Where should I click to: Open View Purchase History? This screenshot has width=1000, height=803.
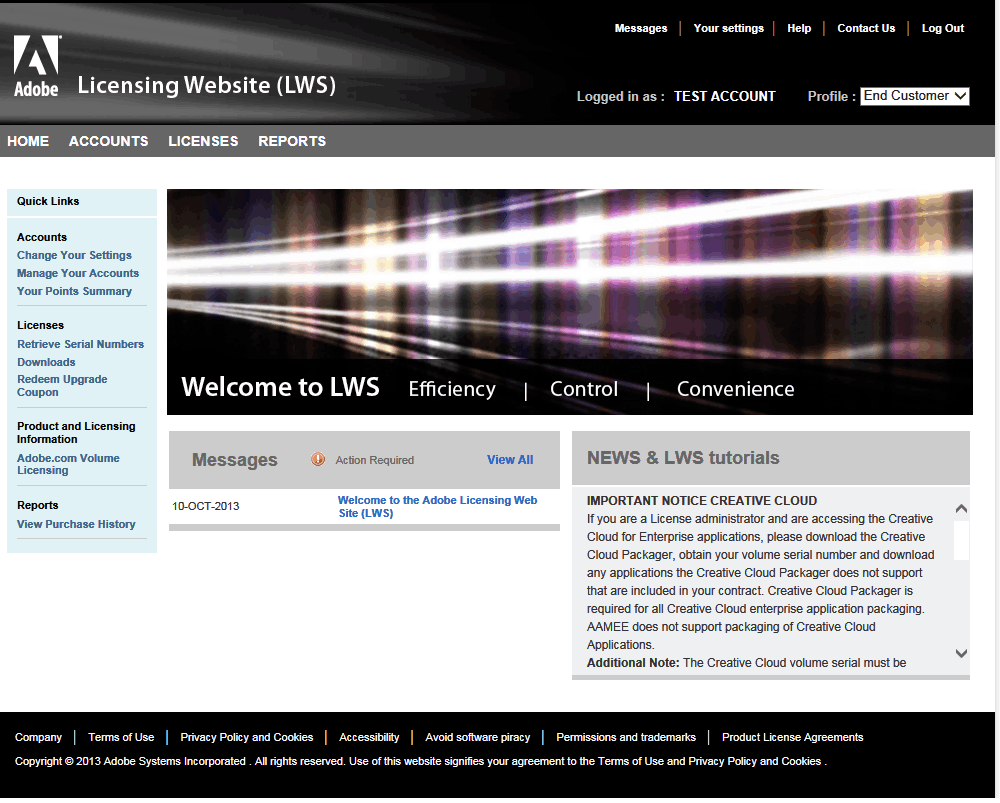(75, 524)
